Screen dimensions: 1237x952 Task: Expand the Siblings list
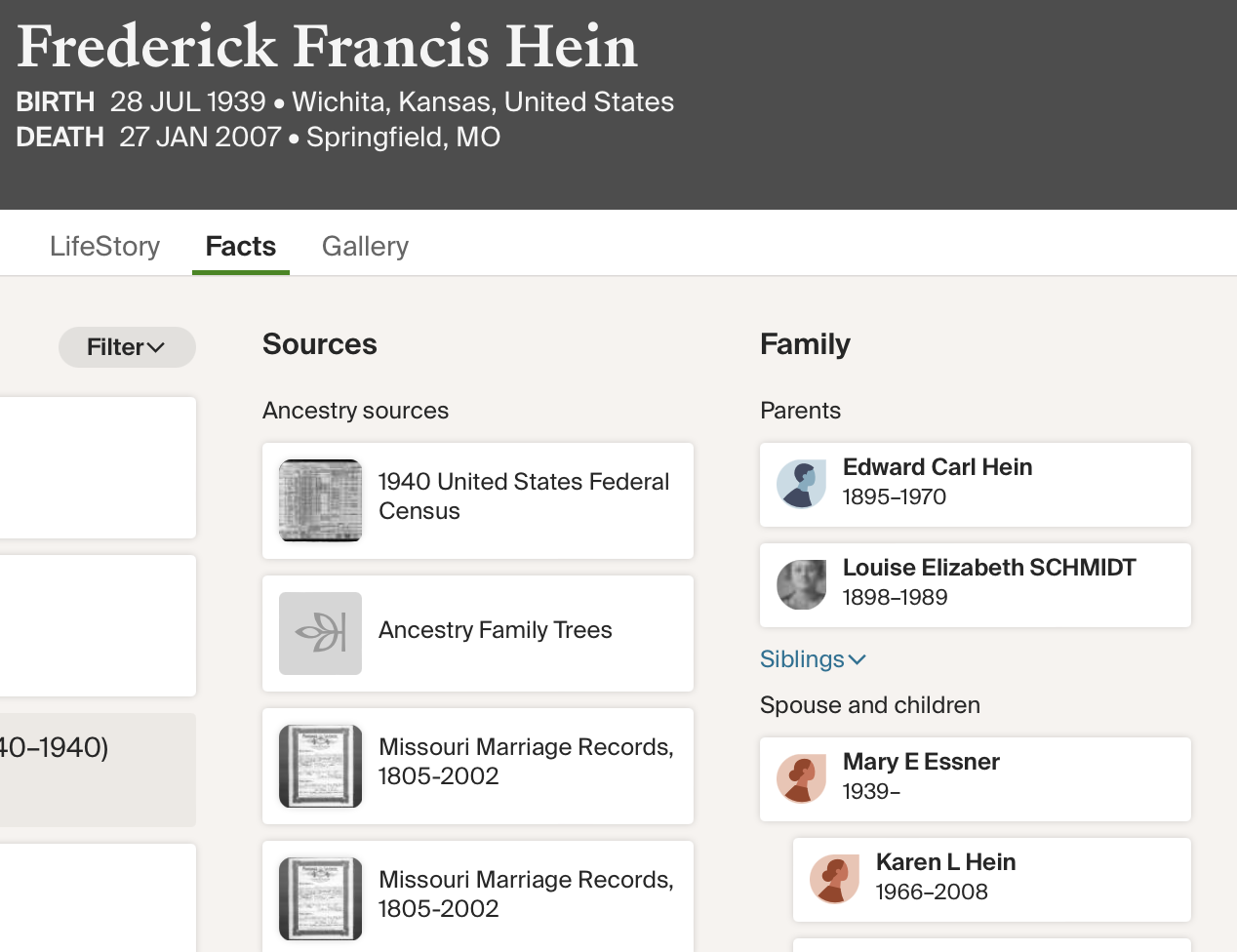click(x=813, y=659)
